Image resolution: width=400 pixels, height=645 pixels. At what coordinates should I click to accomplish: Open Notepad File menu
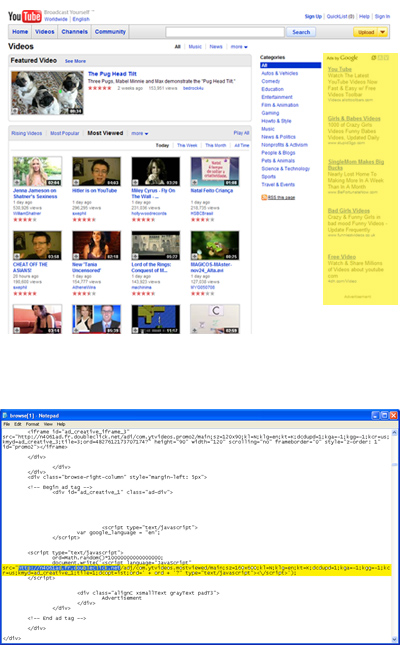pos(6,424)
